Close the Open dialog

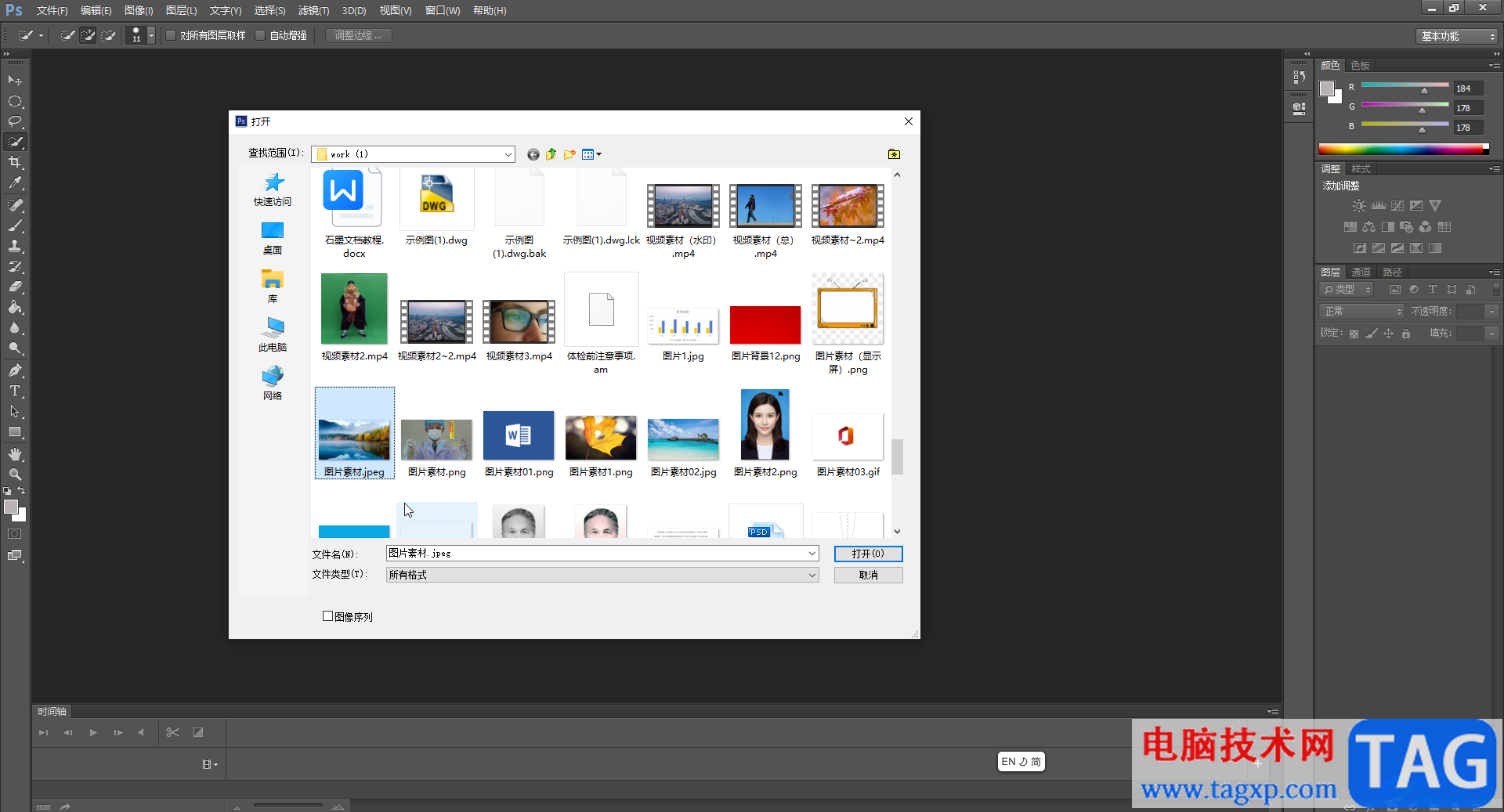(909, 121)
